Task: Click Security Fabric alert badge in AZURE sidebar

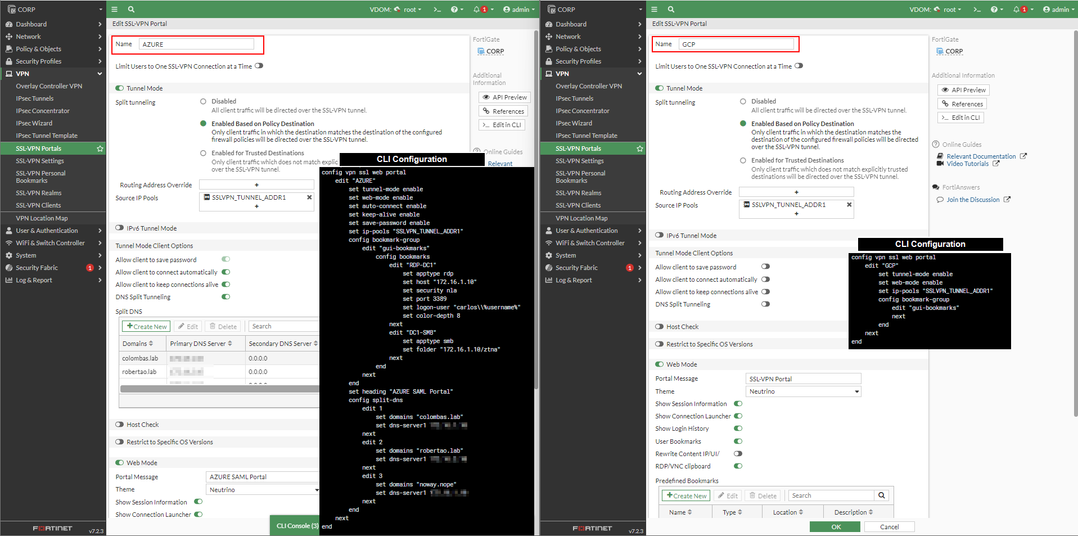Action: pyautogui.click(x=89, y=267)
